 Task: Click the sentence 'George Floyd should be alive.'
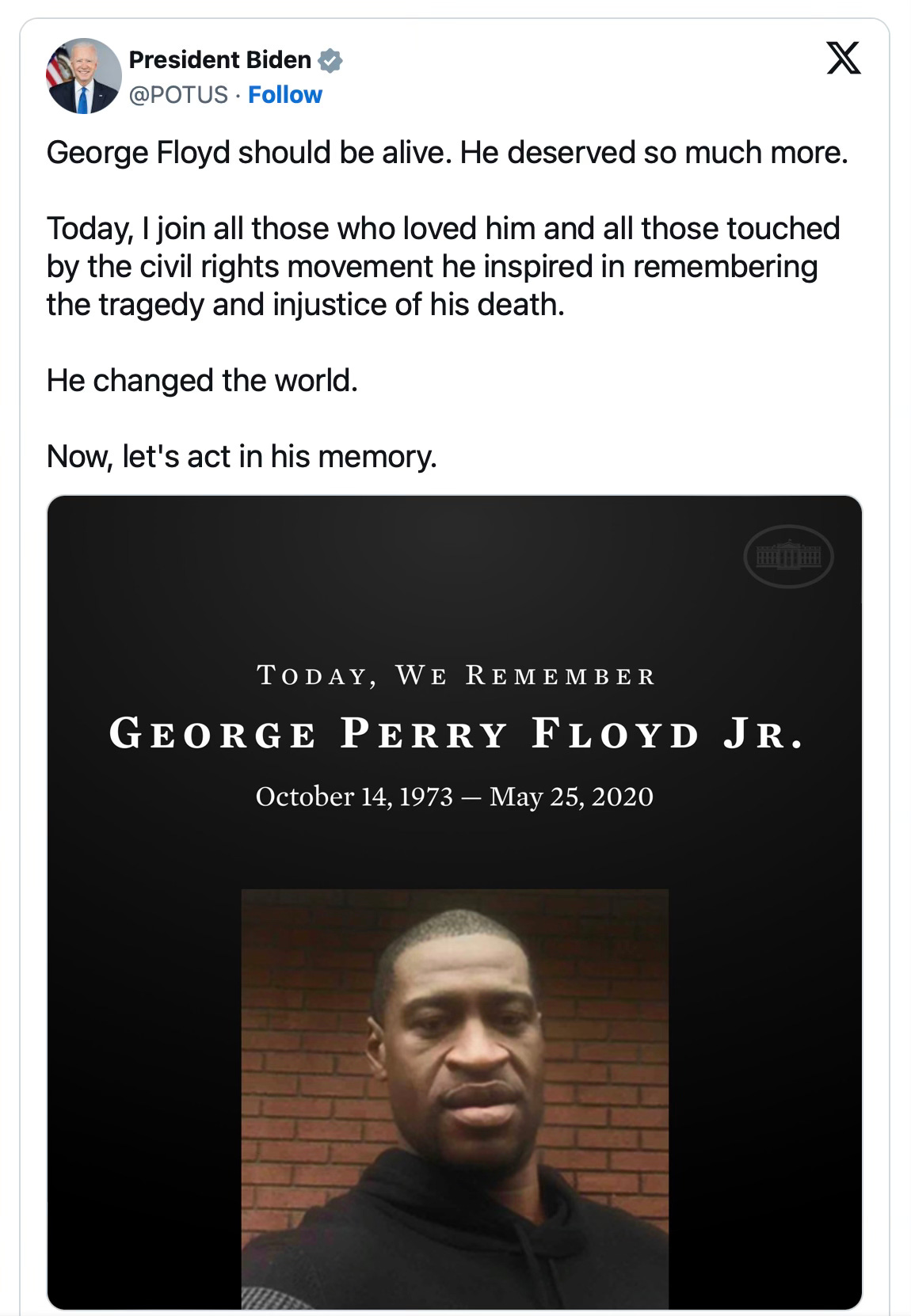pos(249,152)
